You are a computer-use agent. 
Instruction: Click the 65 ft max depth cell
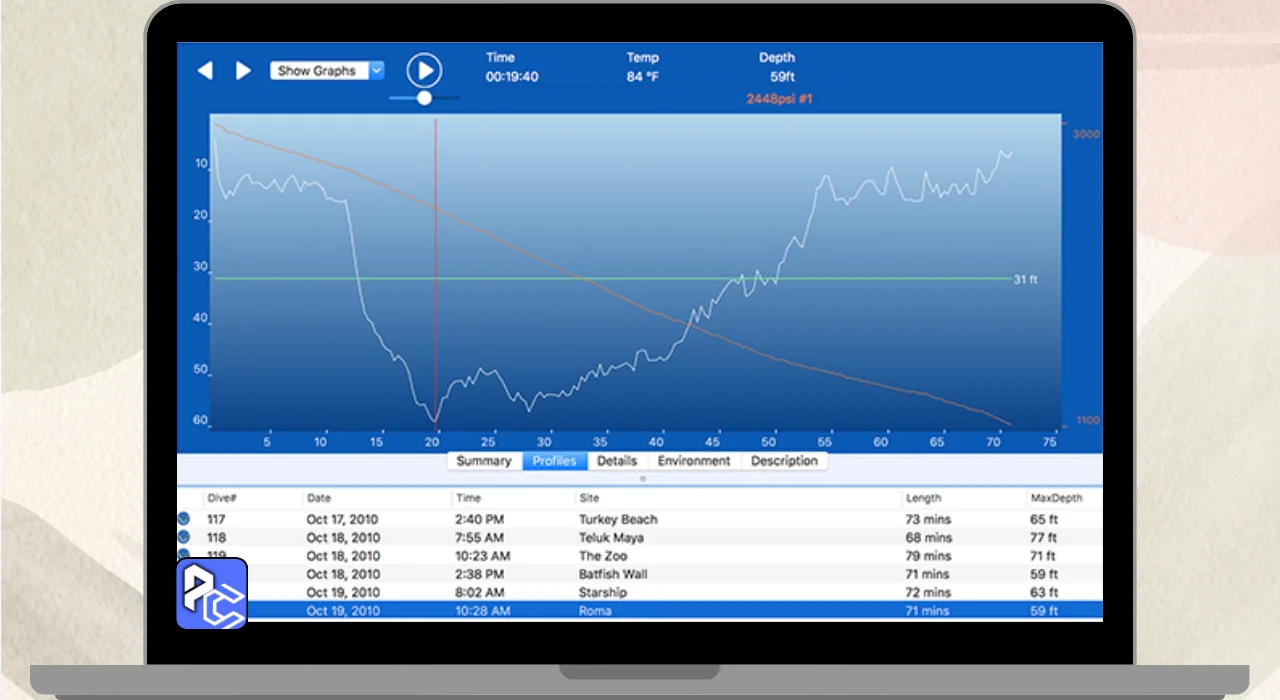pyautogui.click(x=1044, y=519)
